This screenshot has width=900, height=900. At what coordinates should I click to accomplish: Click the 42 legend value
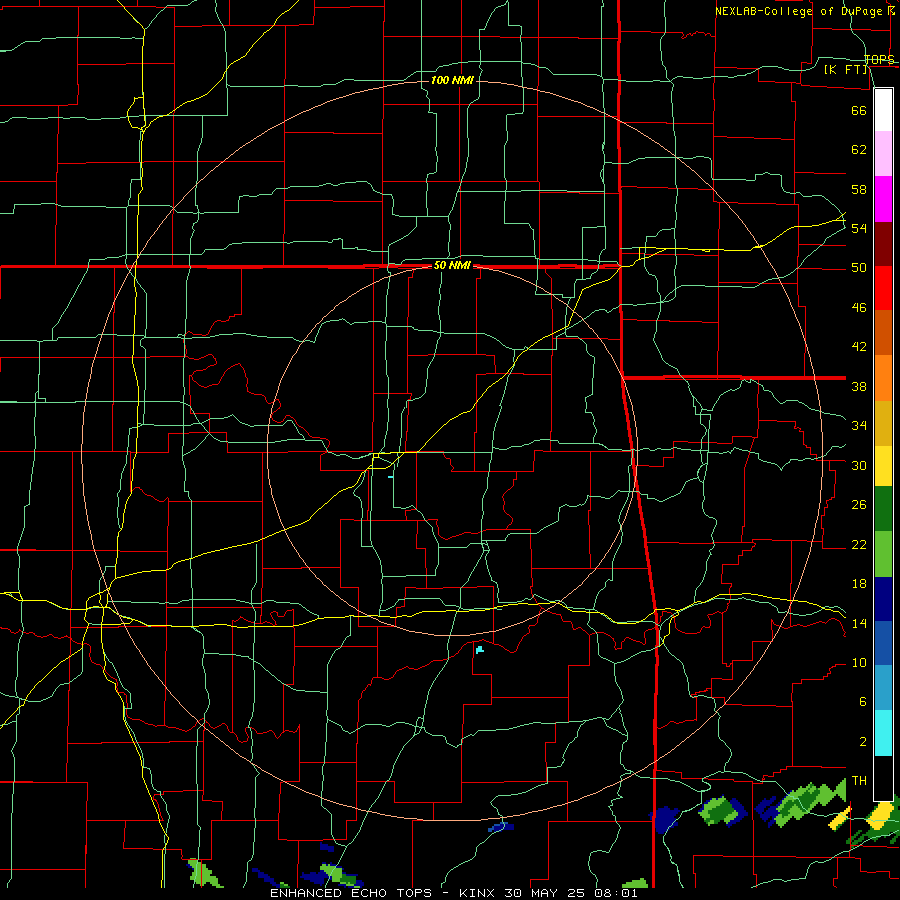pos(859,347)
